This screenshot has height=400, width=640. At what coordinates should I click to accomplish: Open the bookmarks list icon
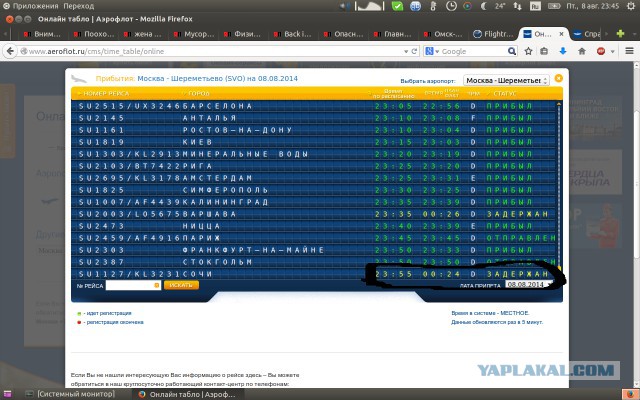pyautogui.click(x=544, y=51)
